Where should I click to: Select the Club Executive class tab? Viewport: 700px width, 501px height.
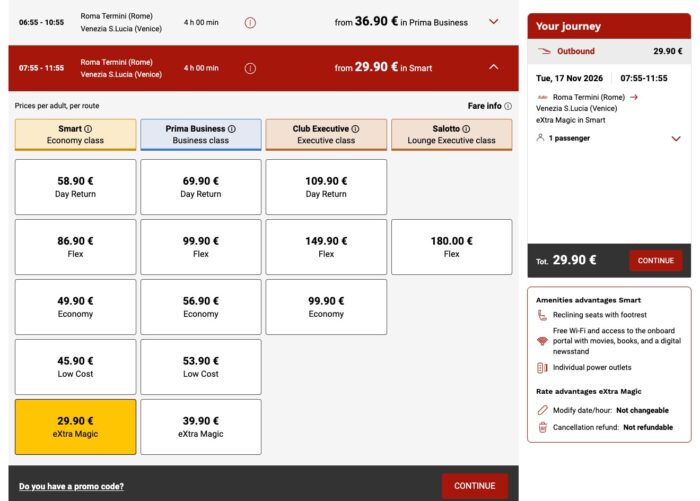tap(326, 134)
